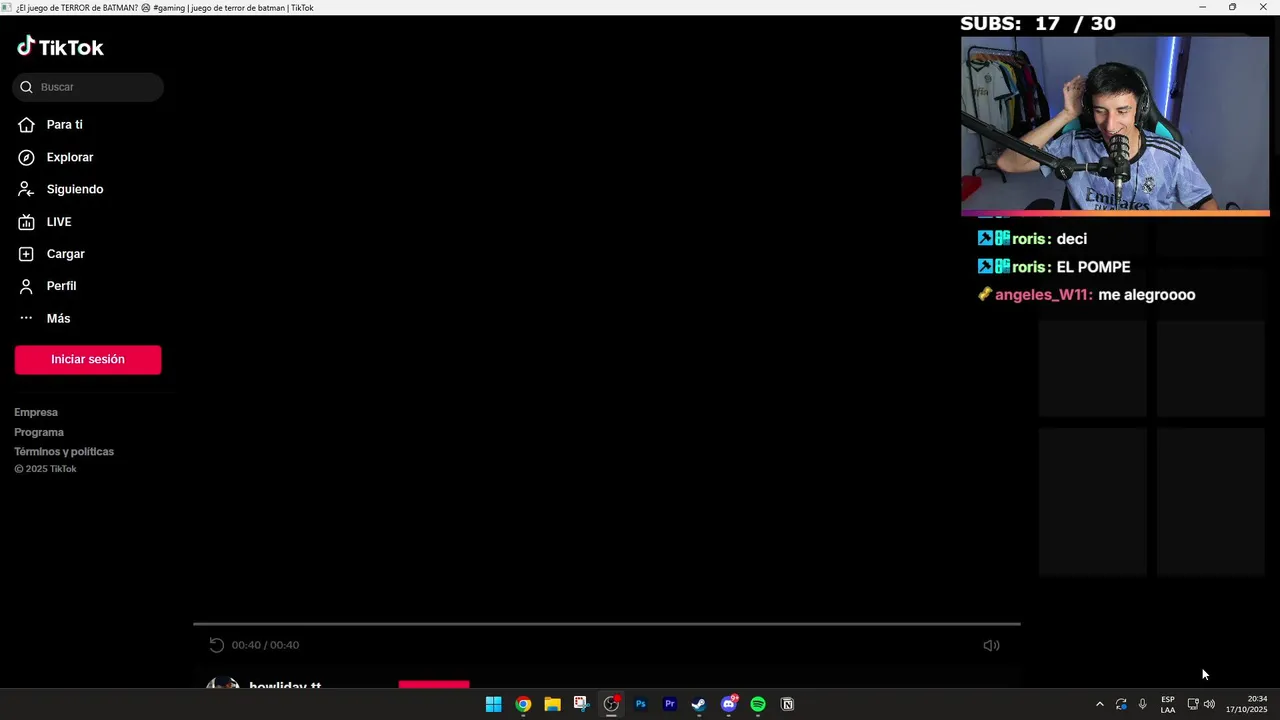Click the streamer webcam overlay

(1115, 125)
